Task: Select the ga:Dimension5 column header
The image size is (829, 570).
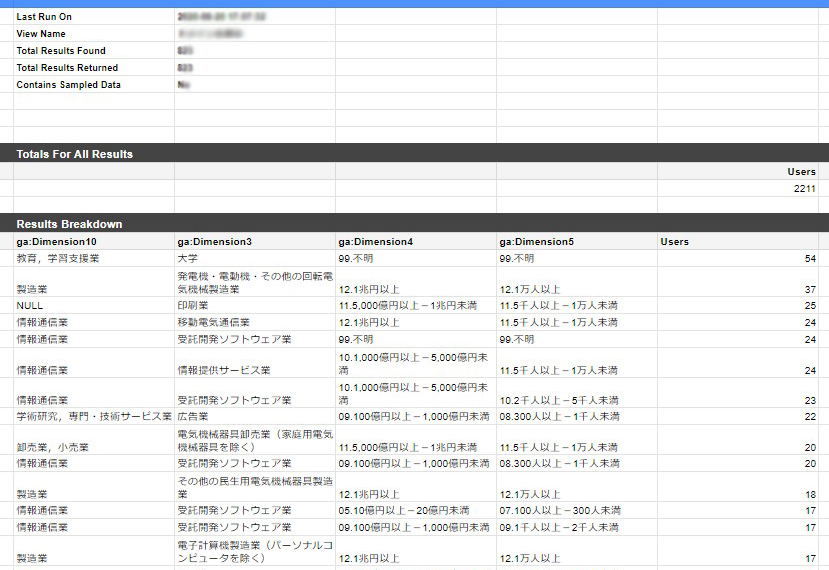Action: coord(577,242)
